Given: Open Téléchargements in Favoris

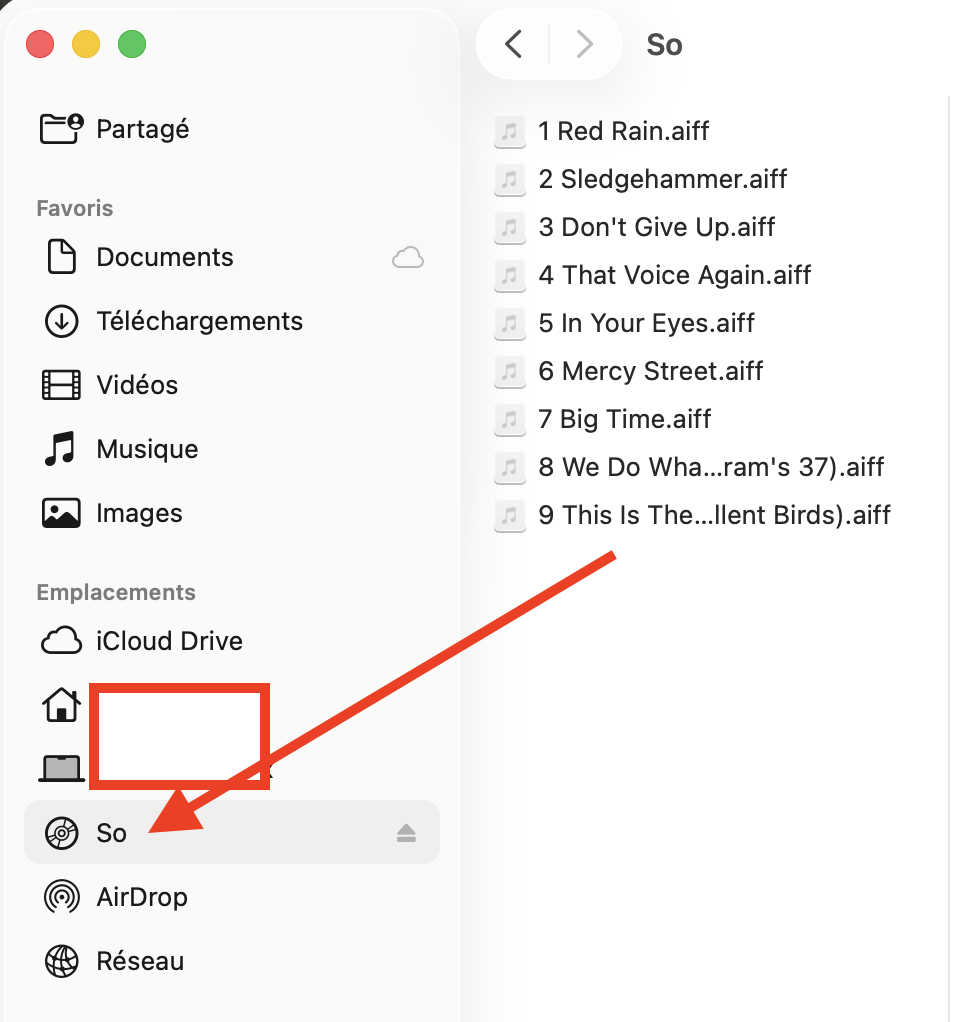Looking at the screenshot, I should pyautogui.click(x=199, y=321).
